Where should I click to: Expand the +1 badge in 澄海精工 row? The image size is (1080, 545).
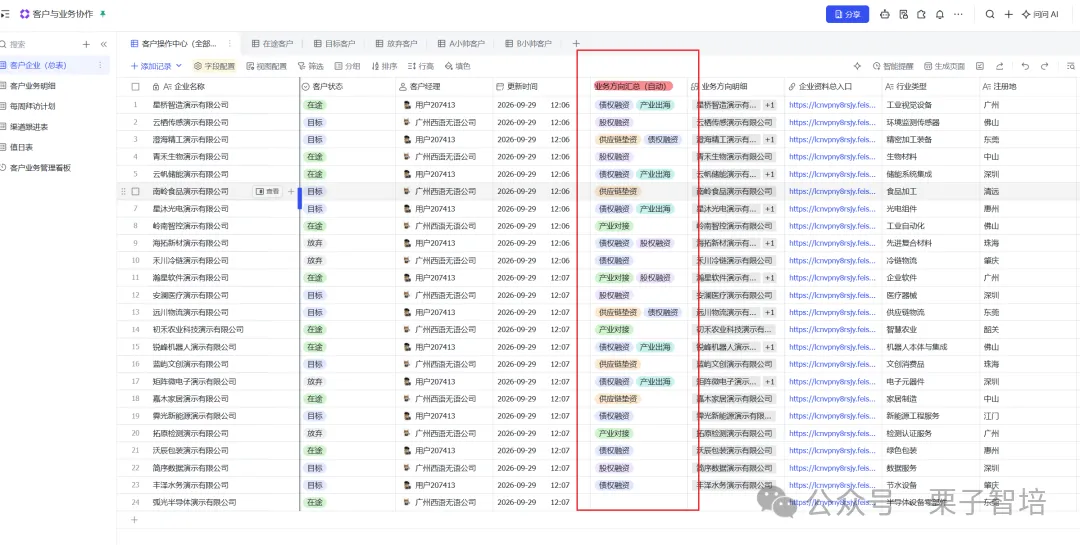point(769,140)
